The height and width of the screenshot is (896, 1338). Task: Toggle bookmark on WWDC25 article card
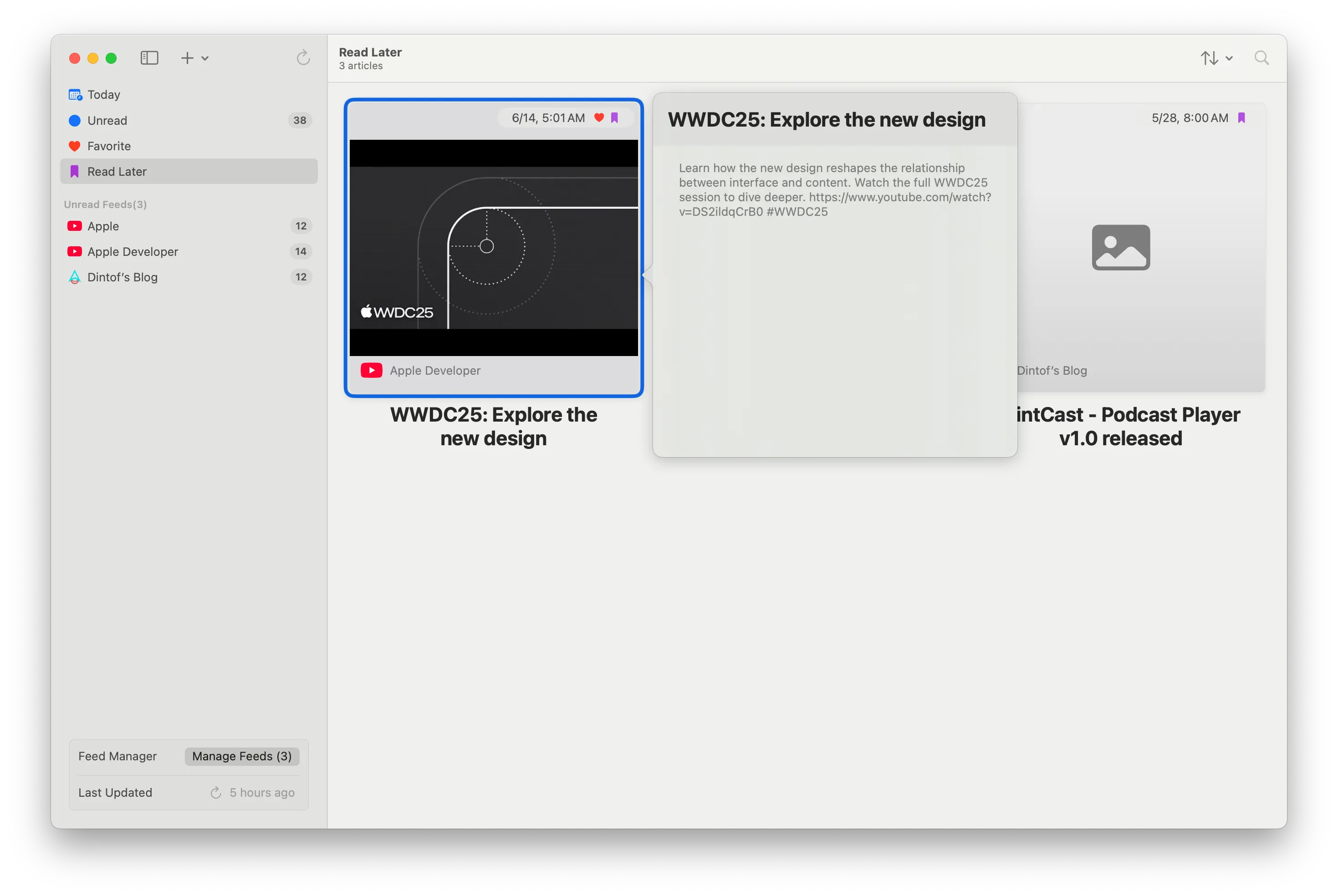pyautogui.click(x=614, y=118)
